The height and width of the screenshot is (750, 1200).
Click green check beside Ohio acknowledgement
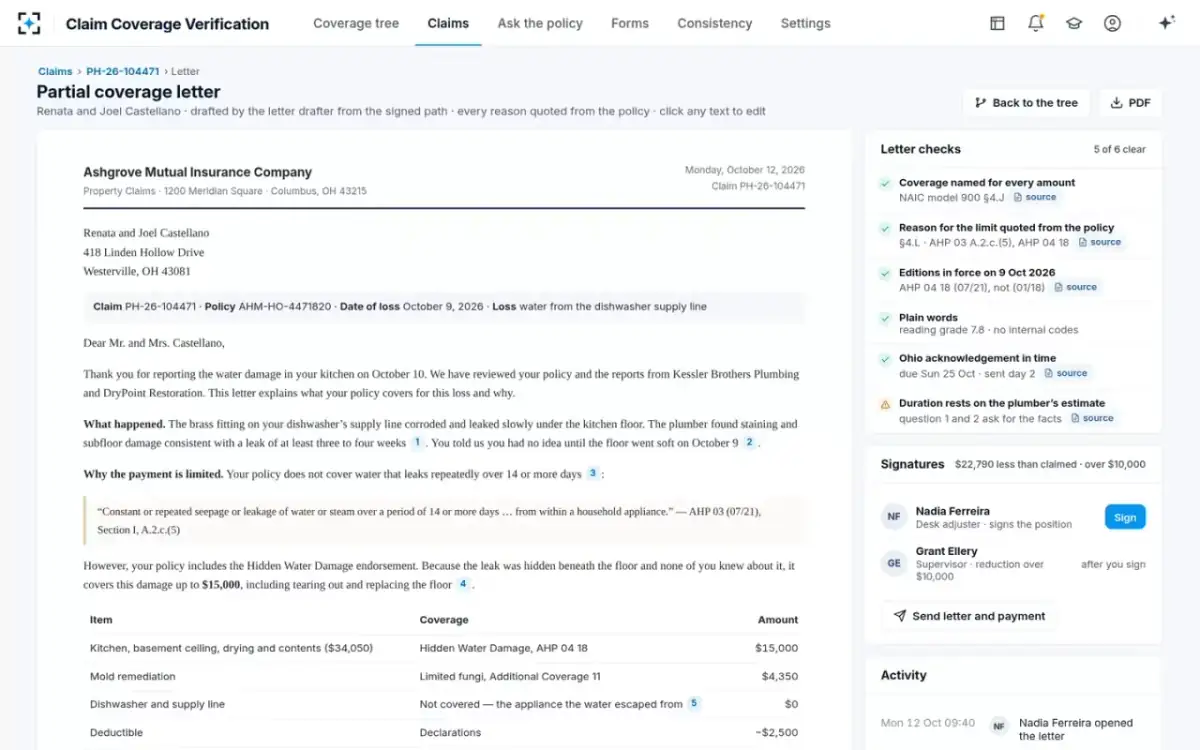tap(885, 359)
